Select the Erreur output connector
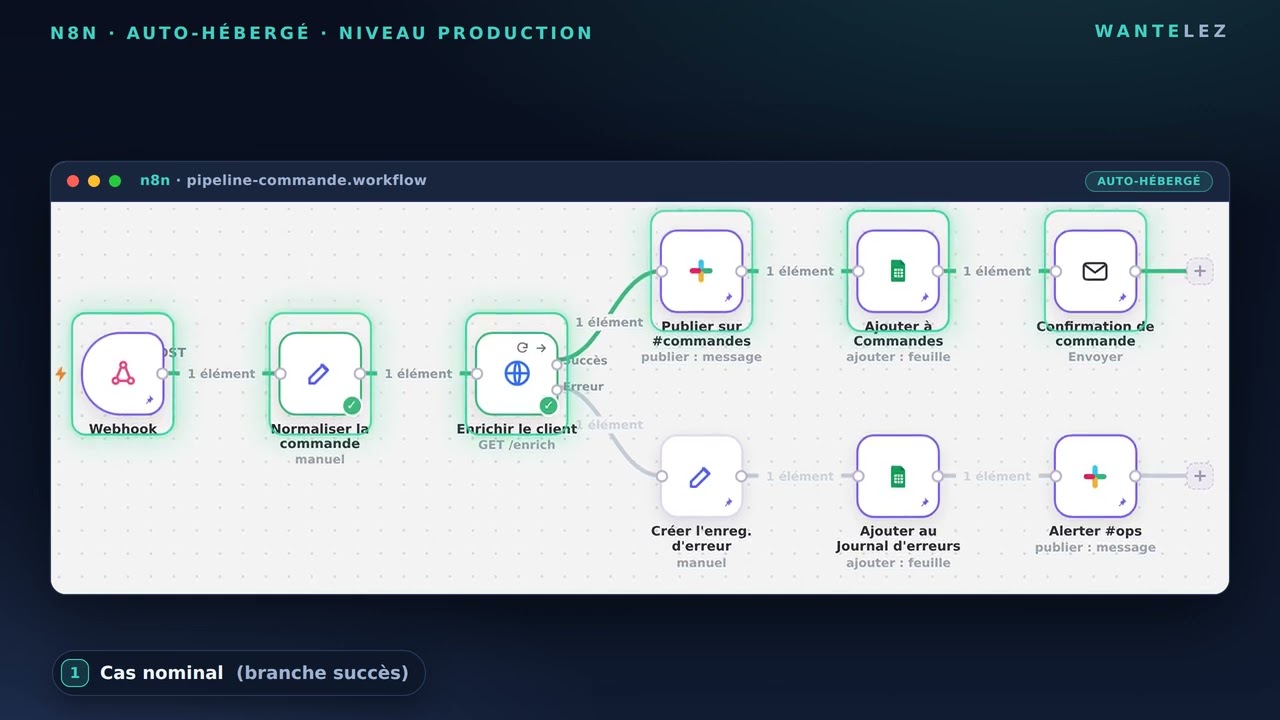This screenshot has height=720, width=1280. 557,389
